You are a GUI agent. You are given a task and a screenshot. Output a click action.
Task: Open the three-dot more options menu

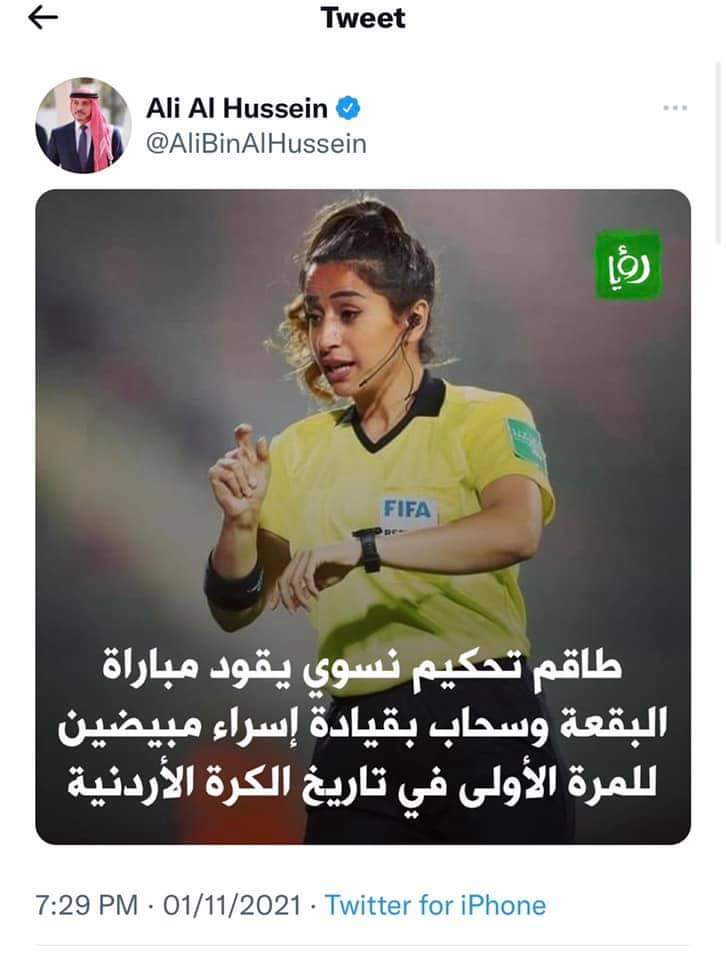point(675,108)
